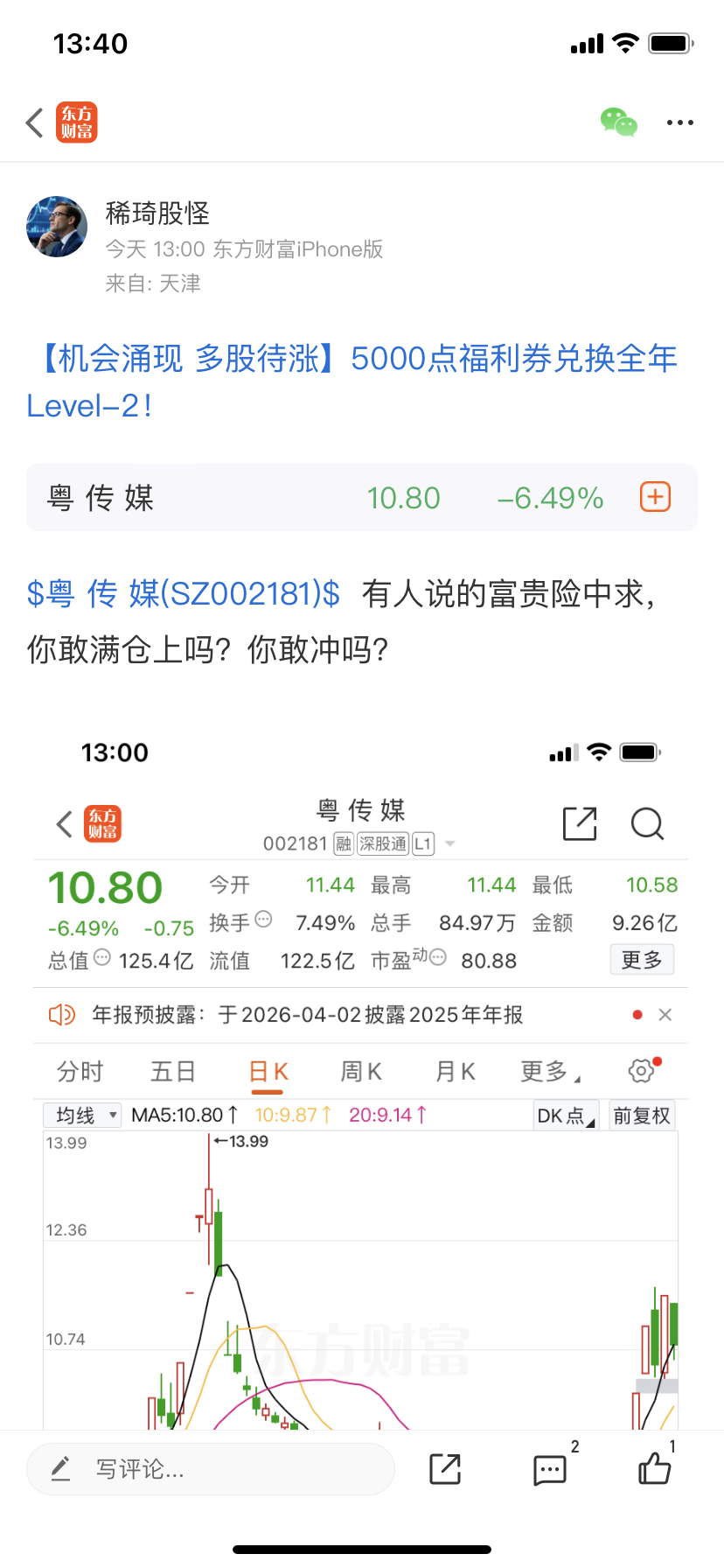
Task: Switch to the 周K chart tab
Action: 361,1071
